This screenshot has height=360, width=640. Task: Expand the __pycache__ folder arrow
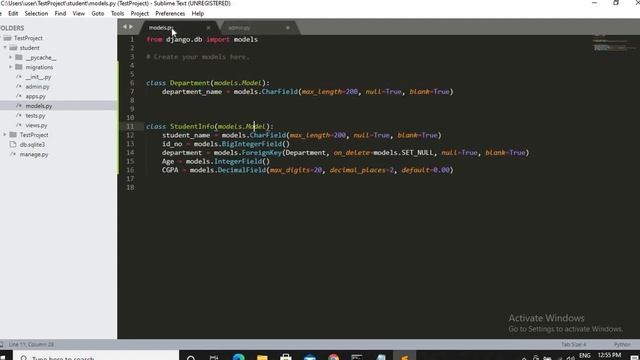tap(11, 58)
